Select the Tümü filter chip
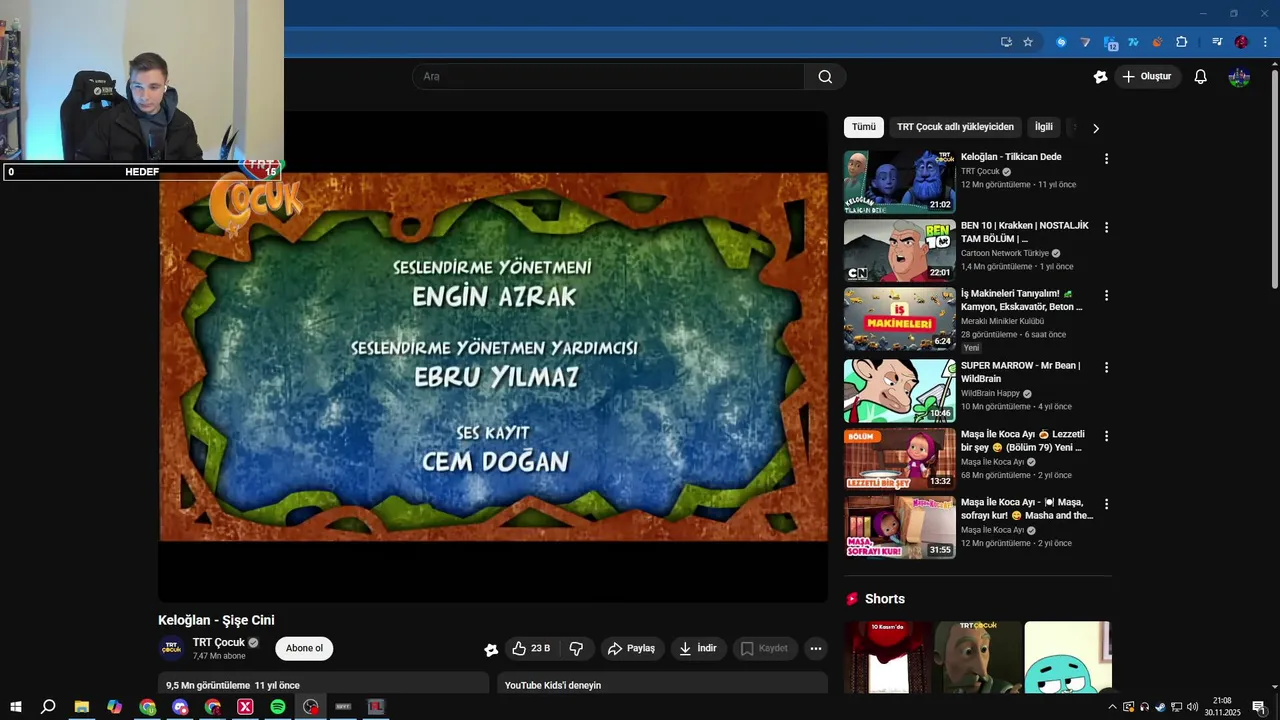Screen dimensions: 1280x720 click(x=864, y=127)
